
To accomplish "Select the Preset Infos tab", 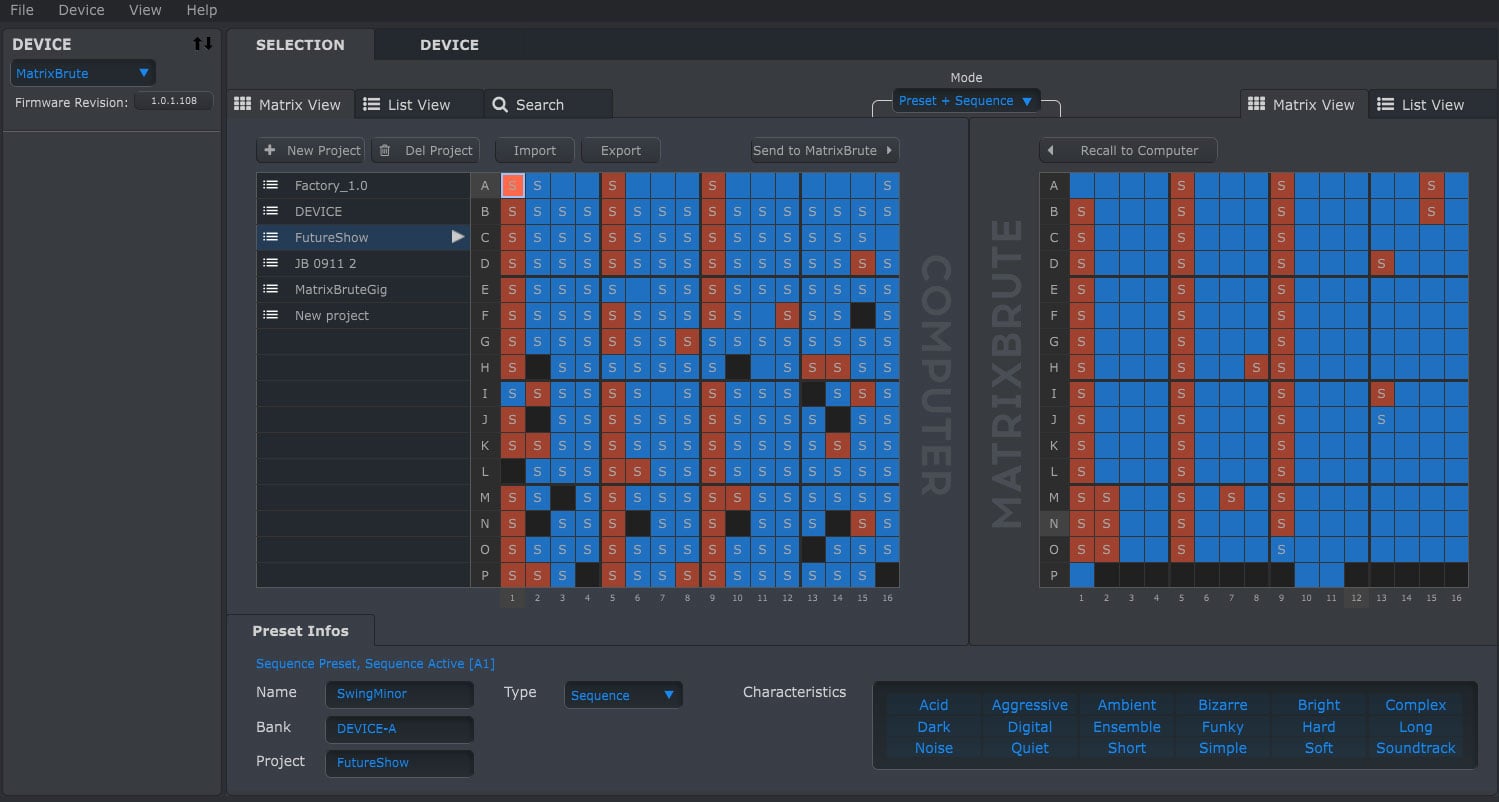I will pyautogui.click(x=300, y=631).
